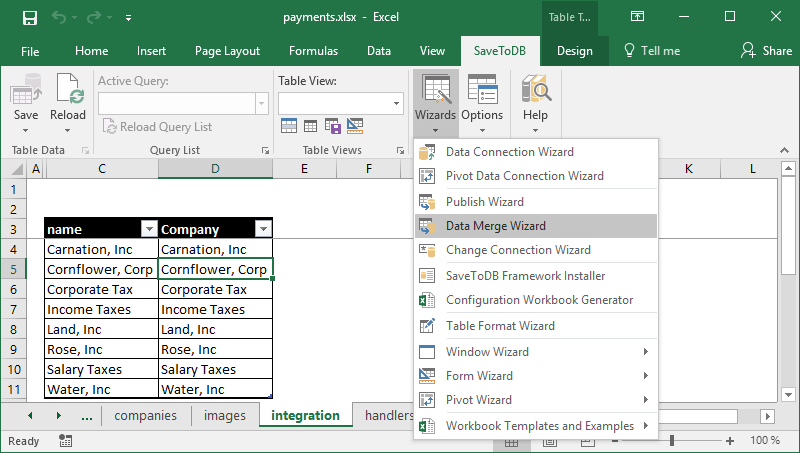
Task: Click row 7 header
Action: pos(13,310)
